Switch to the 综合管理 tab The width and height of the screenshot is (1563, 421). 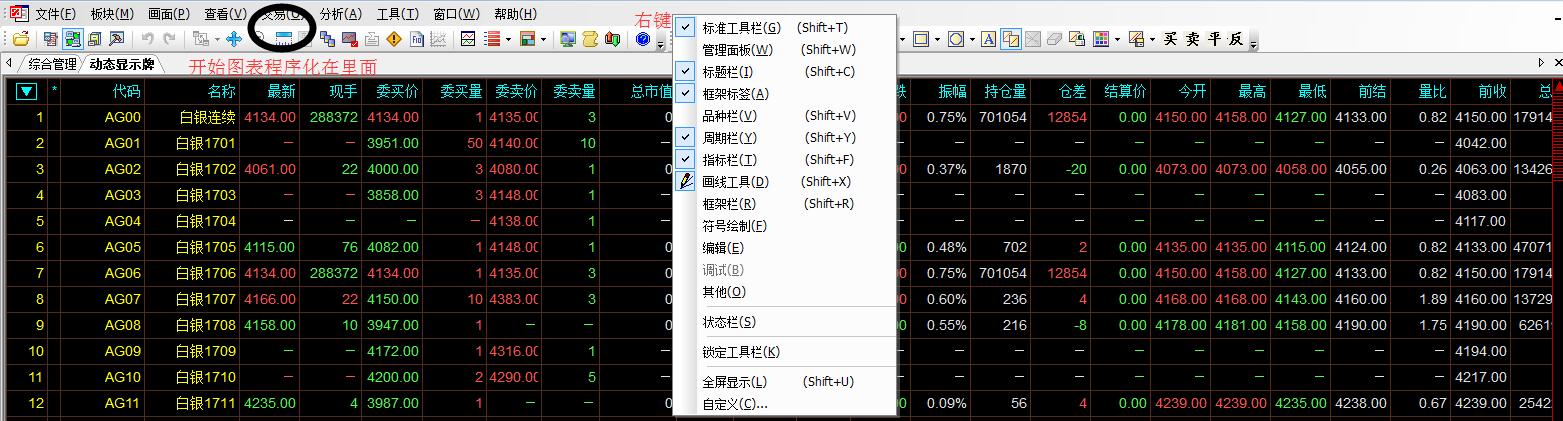[52, 65]
